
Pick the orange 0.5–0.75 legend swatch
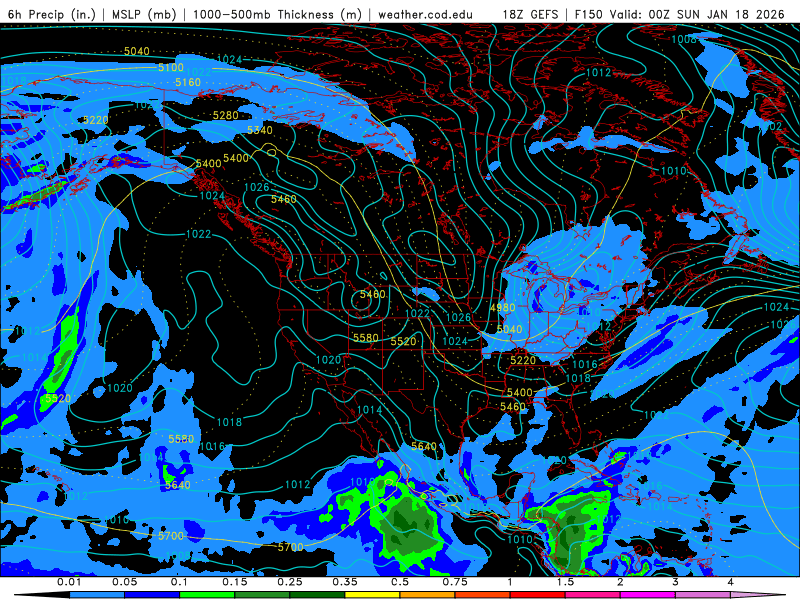pos(428,595)
